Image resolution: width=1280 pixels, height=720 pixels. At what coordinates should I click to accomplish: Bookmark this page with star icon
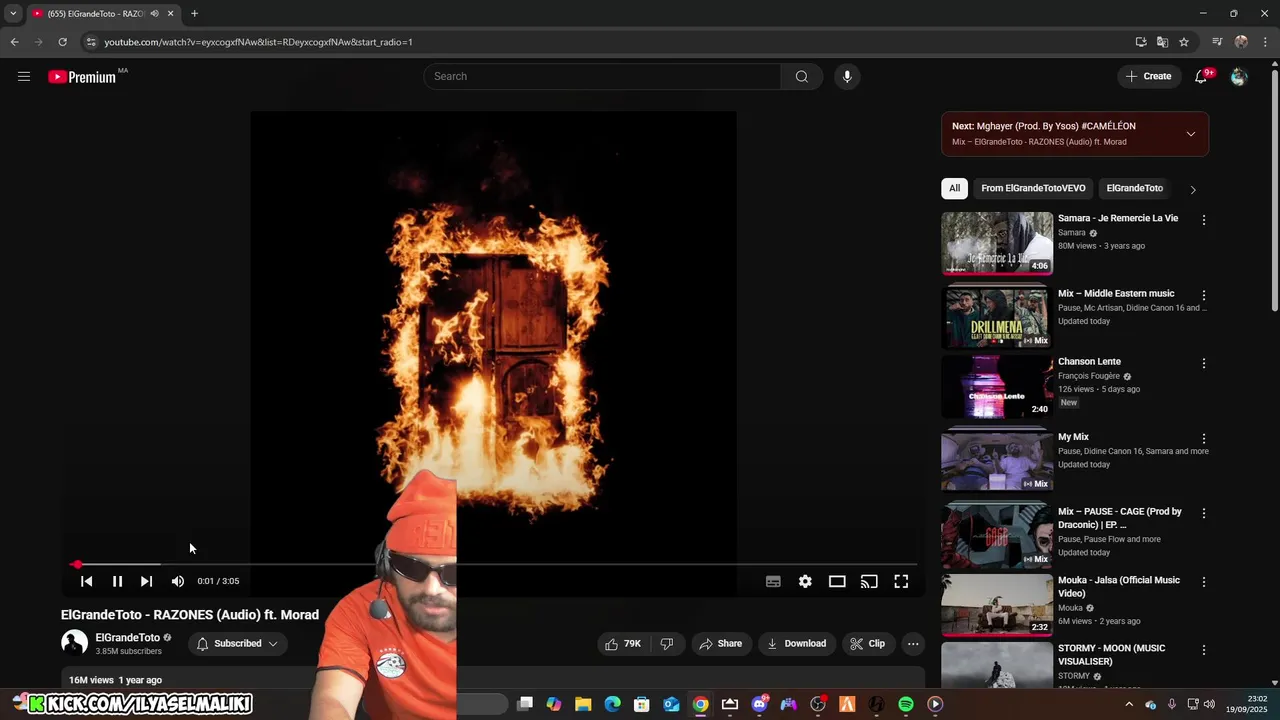[x=1184, y=42]
